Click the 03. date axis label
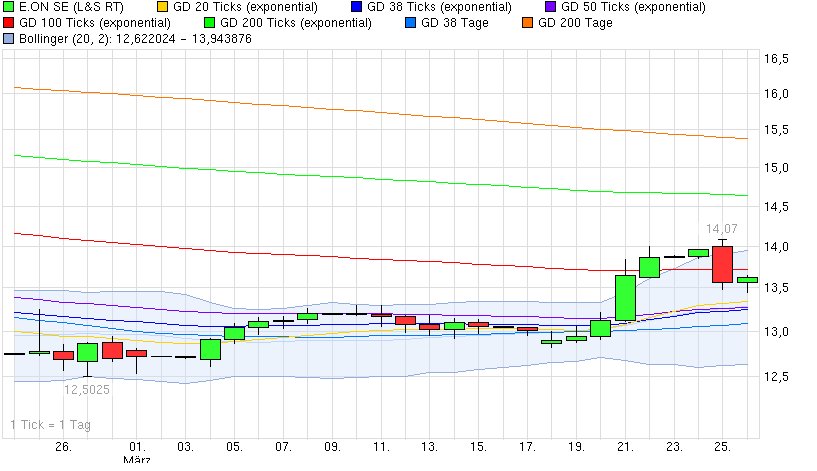Screen dimensions: 817x471 (x=185, y=447)
